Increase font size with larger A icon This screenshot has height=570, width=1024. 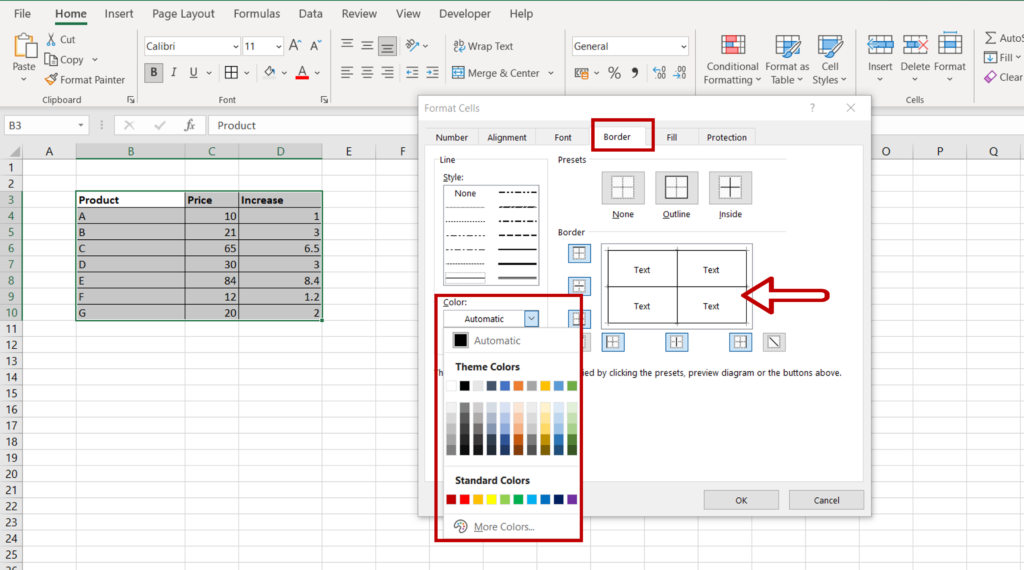[x=295, y=46]
